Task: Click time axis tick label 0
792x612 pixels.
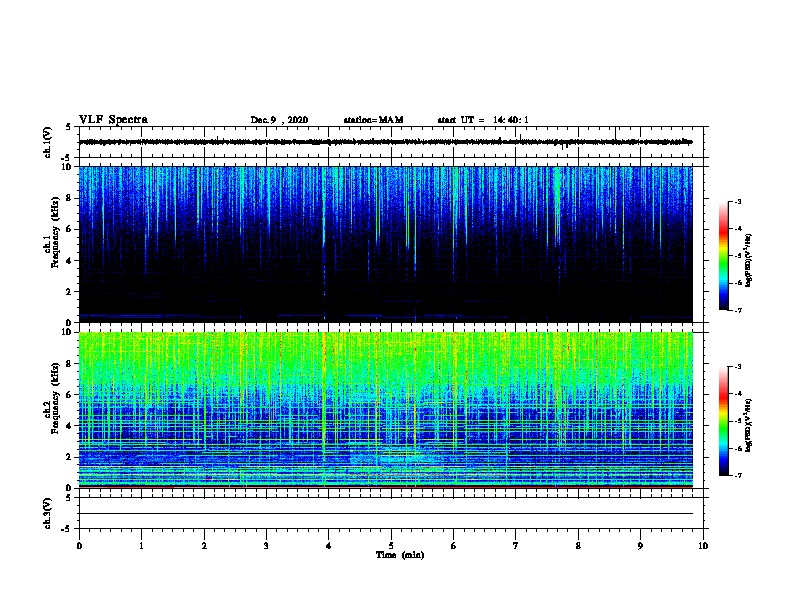Action: (x=79, y=546)
